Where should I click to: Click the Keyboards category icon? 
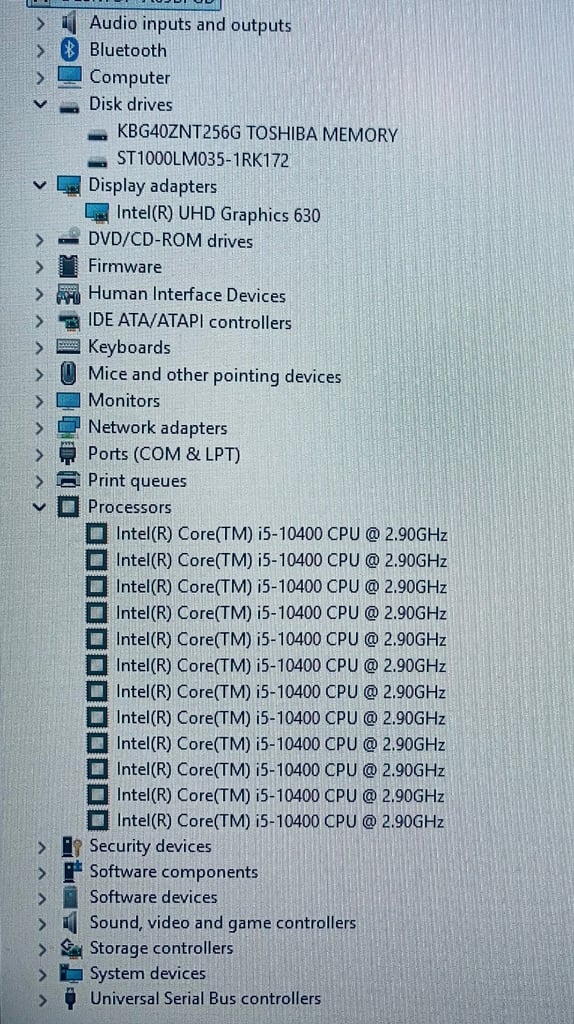(68, 347)
